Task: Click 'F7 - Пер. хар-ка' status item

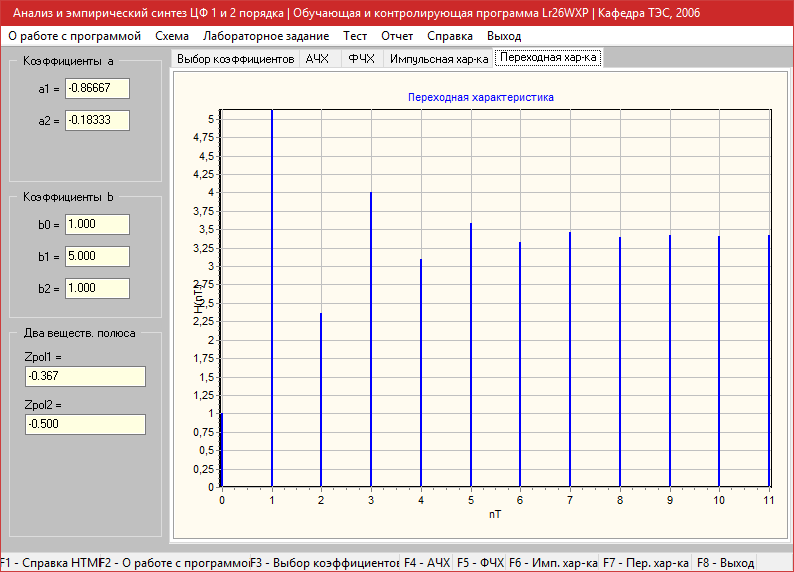Action: click(646, 563)
